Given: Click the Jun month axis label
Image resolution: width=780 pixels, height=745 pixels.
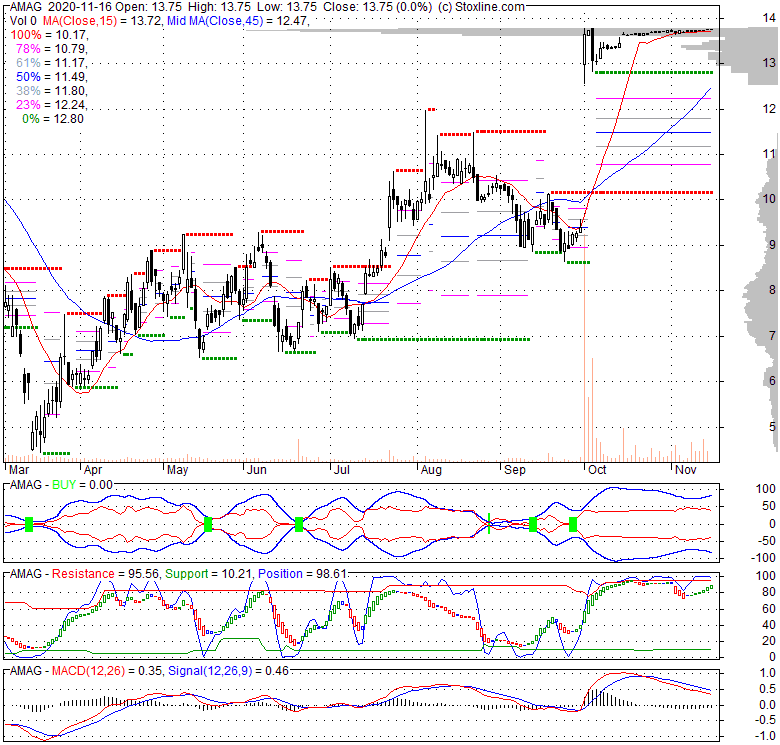Looking at the screenshot, I should point(257,470).
